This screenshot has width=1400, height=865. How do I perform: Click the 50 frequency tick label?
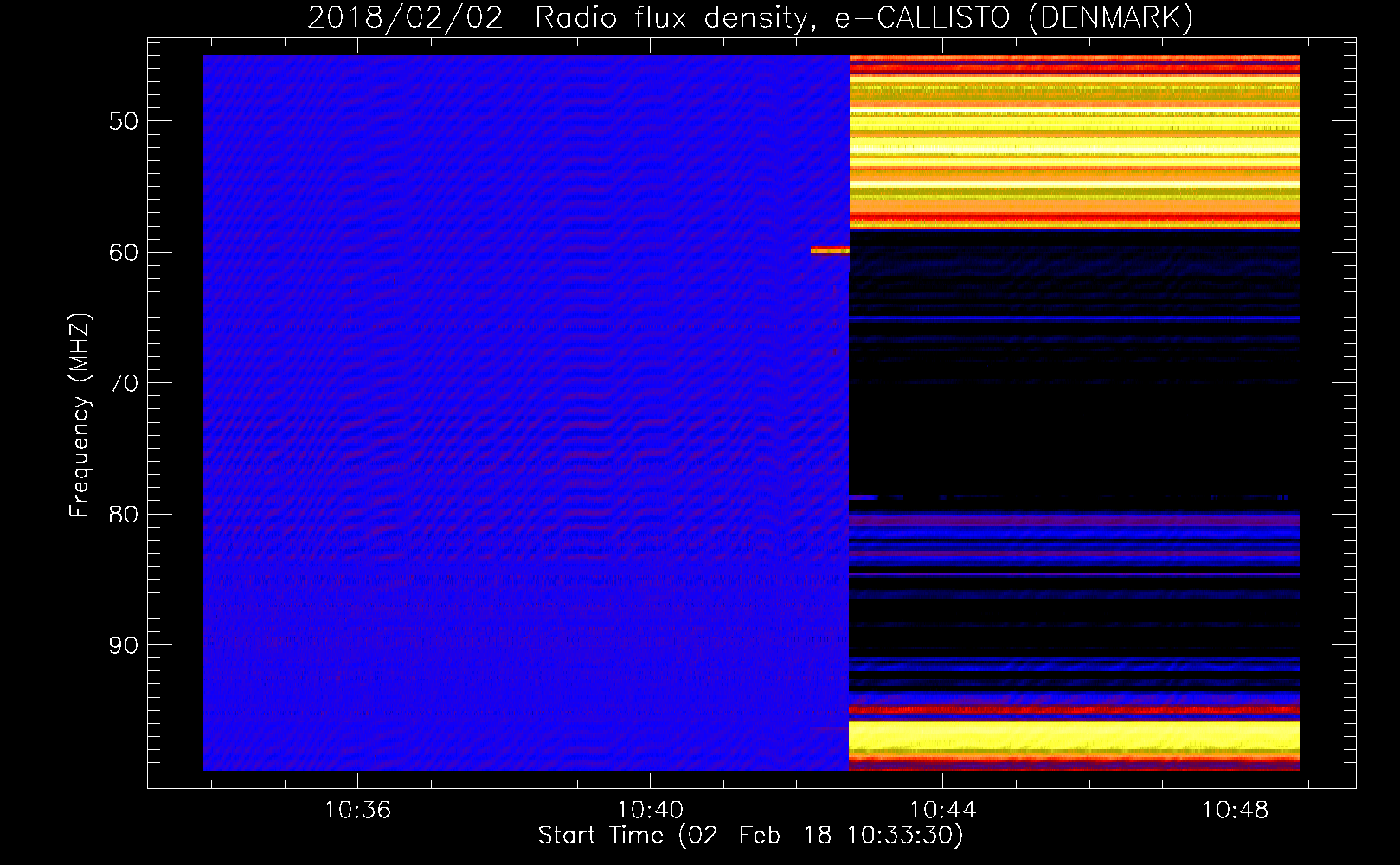coord(124,121)
